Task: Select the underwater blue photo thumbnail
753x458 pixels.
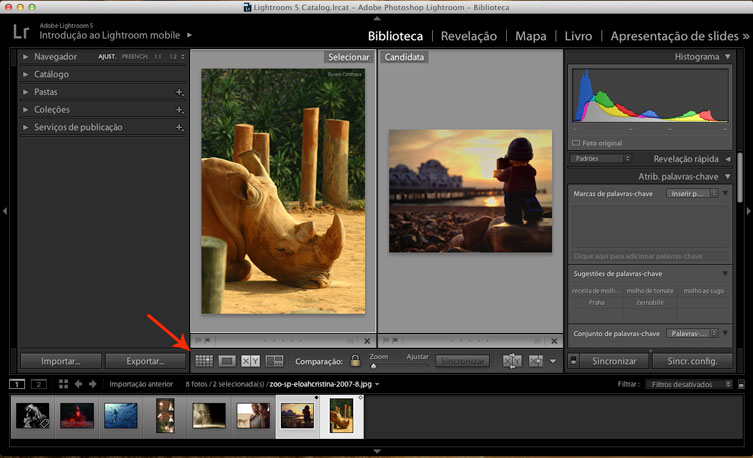Action: (x=120, y=415)
